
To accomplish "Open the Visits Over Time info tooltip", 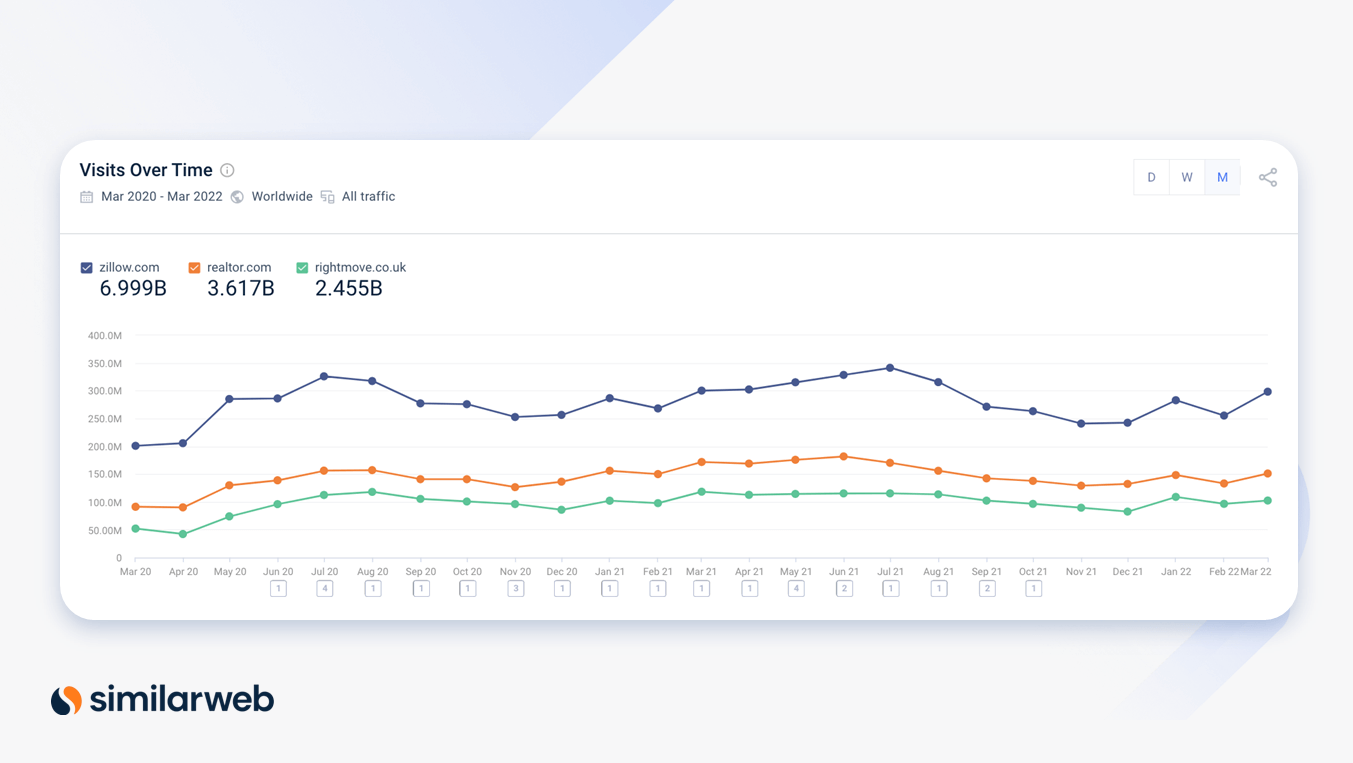I will (227, 170).
